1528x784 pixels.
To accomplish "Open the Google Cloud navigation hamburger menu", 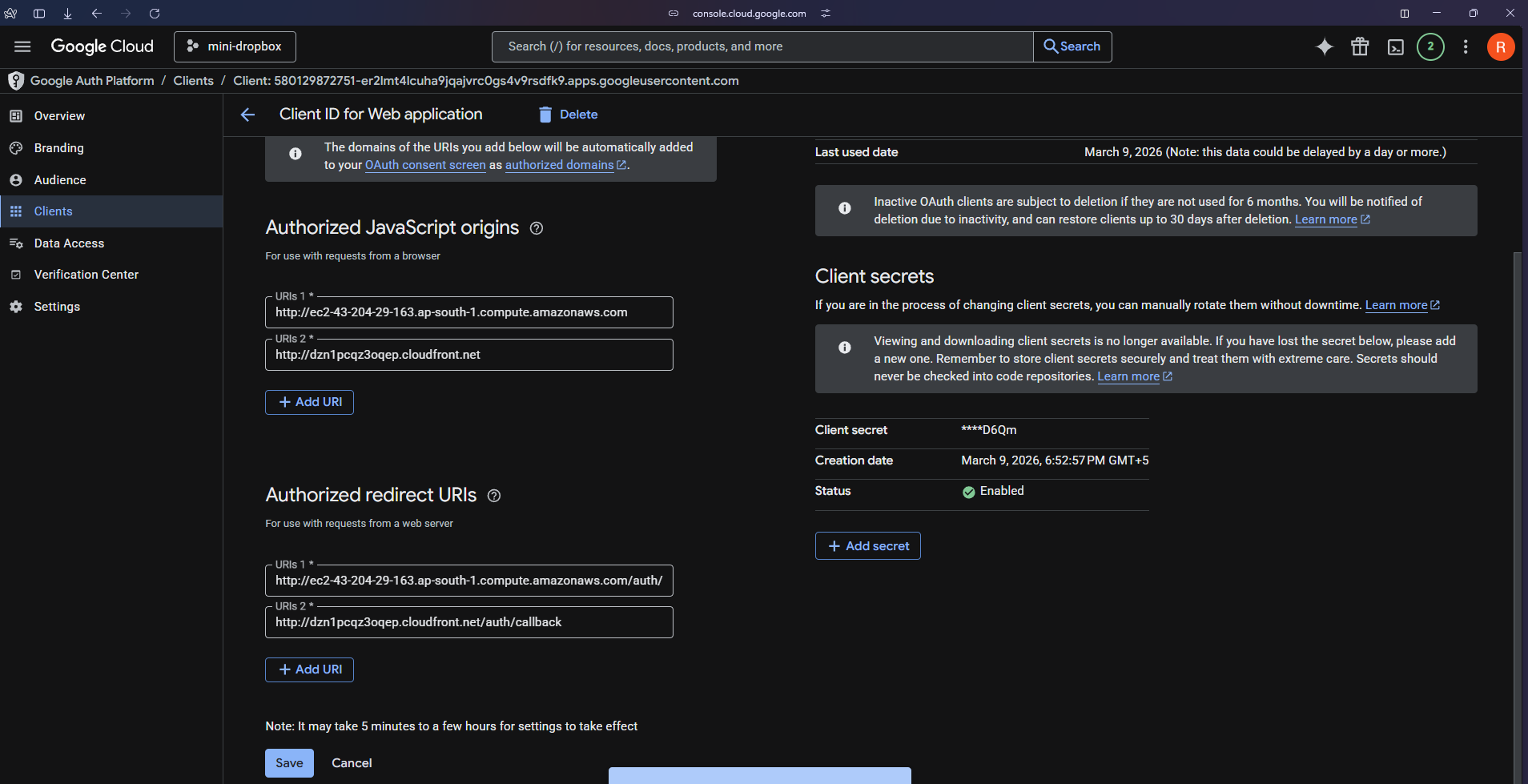I will point(22,46).
